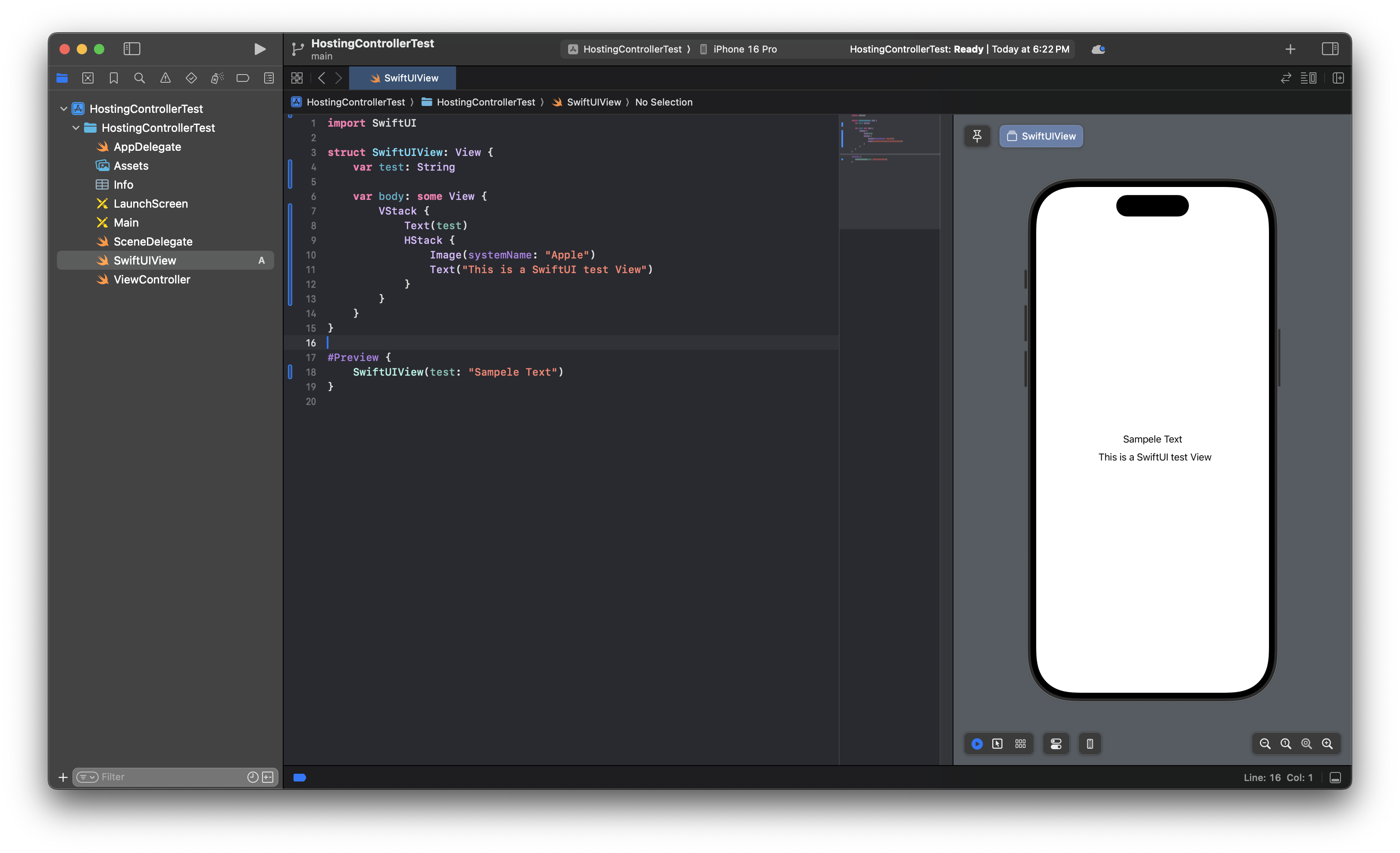The height and width of the screenshot is (853, 1400).
Task: Open ViewController file in navigator
Action: (152, 280)
